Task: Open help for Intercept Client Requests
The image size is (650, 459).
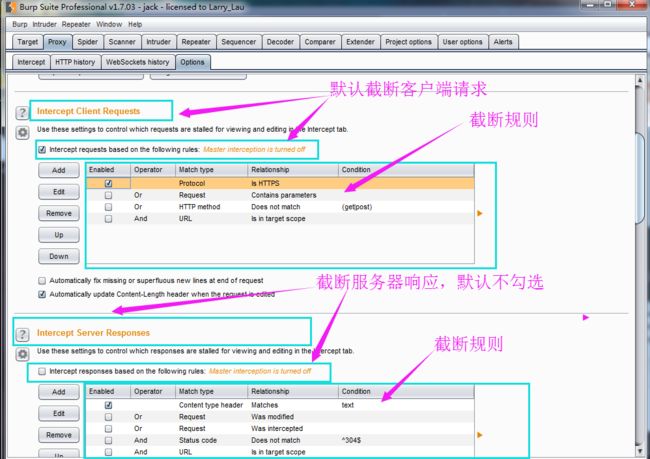Action: click(22, 113)
